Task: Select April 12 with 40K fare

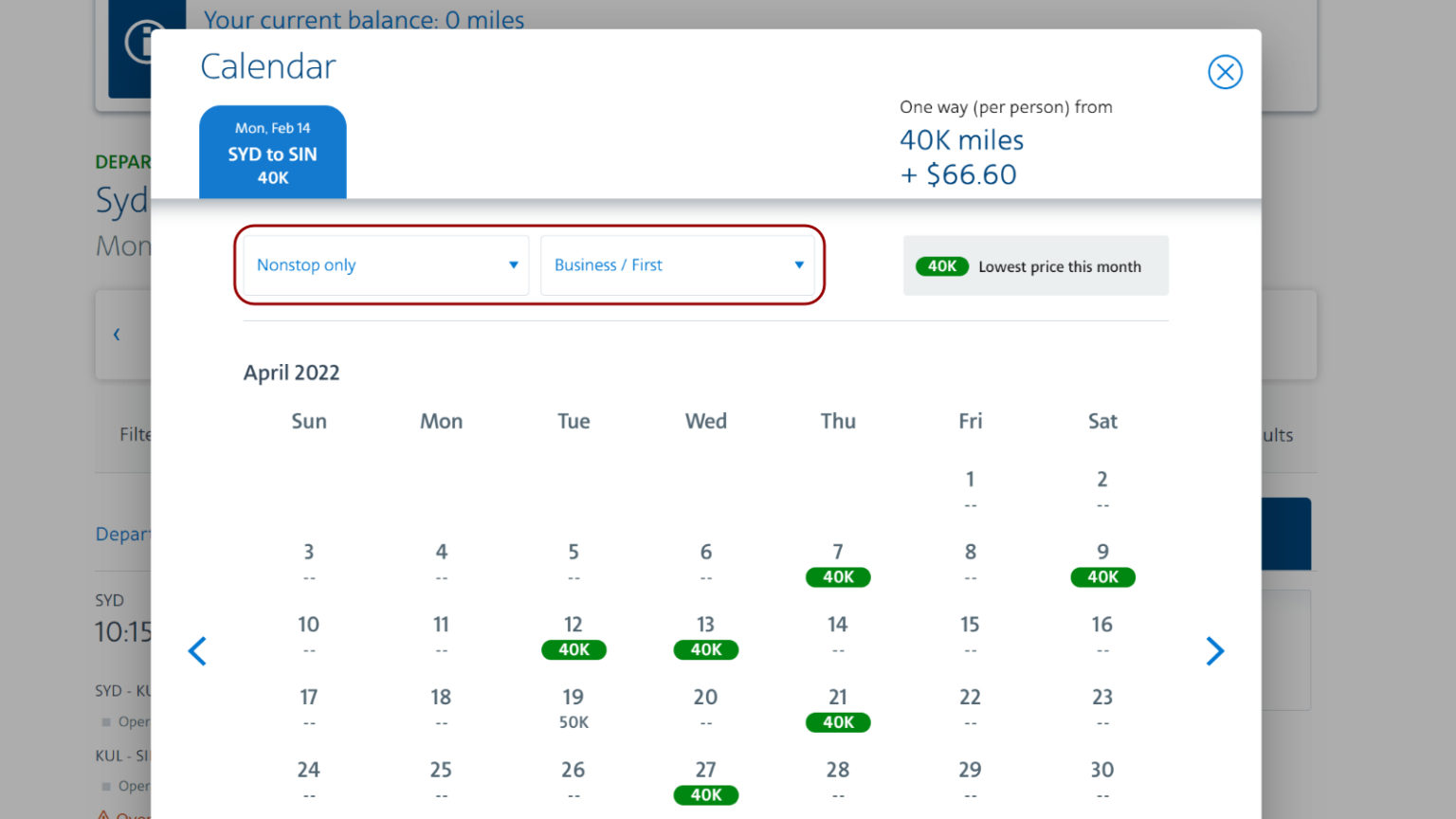Action: pos(573,649)
